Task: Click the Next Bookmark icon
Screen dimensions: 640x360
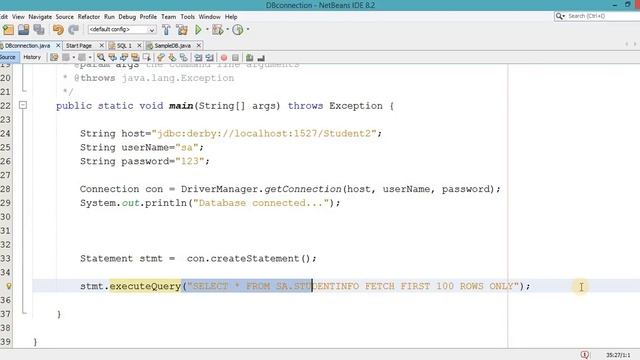Action: click(x=172, y=58)
